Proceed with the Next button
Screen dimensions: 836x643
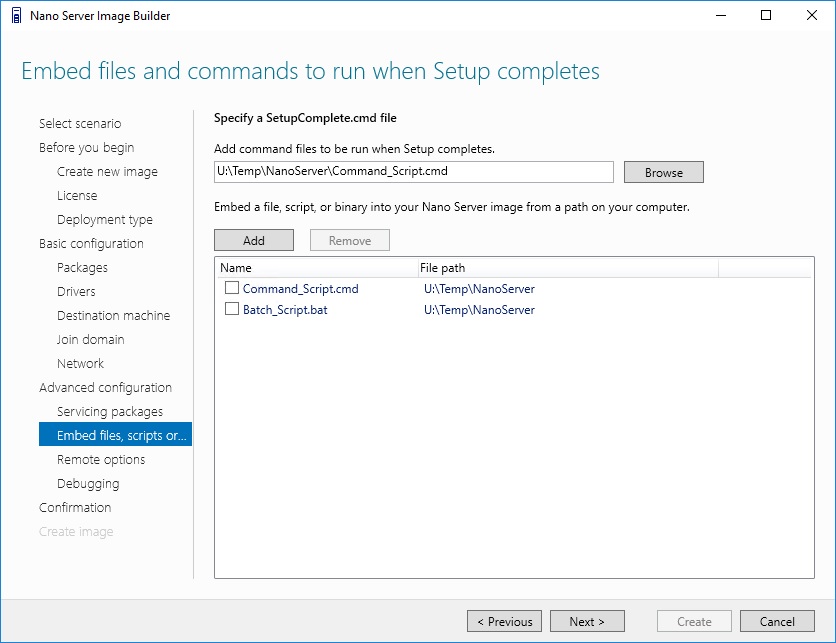tap(587, 621)
